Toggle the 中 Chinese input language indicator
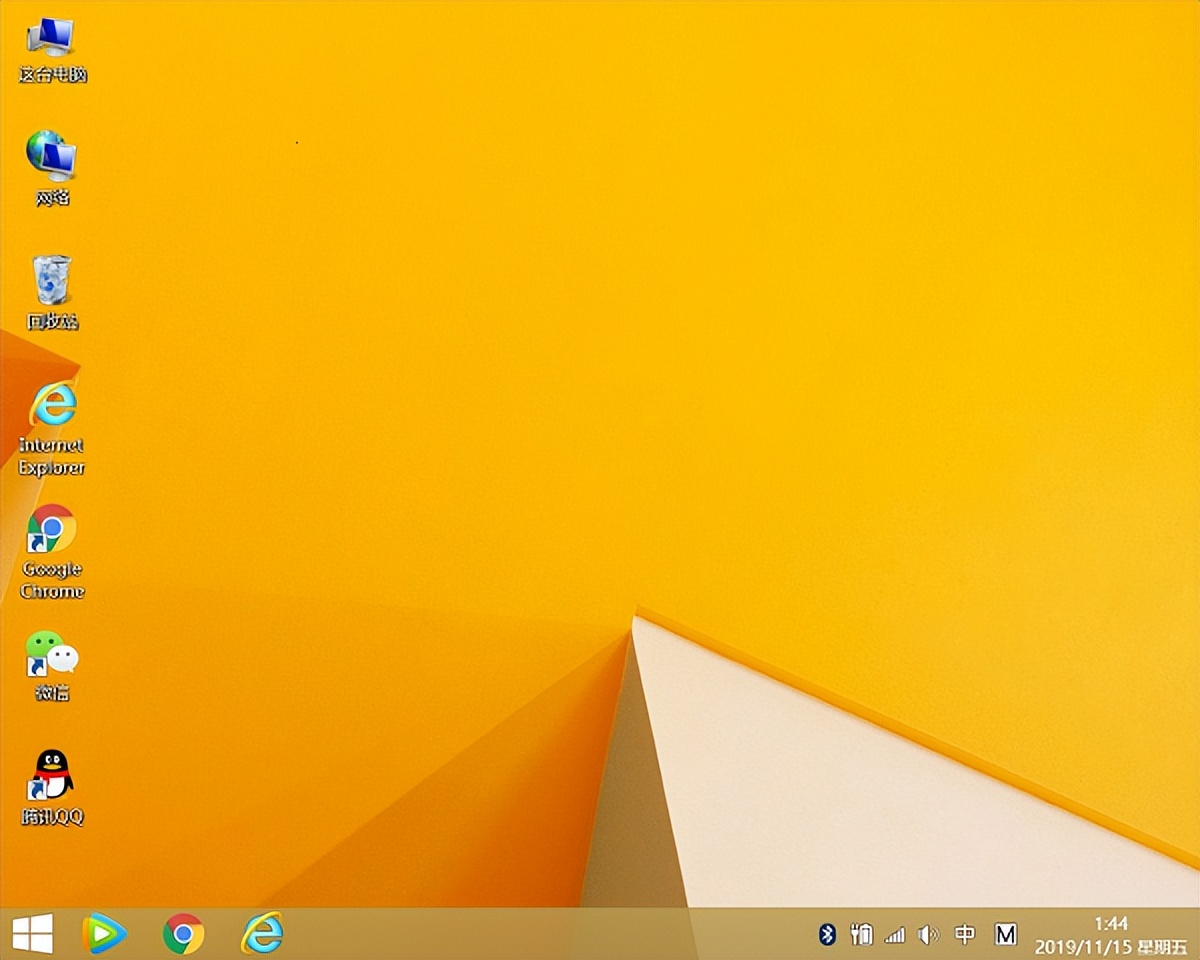This screenshot has height=960, width=1200. pos(965,934)
